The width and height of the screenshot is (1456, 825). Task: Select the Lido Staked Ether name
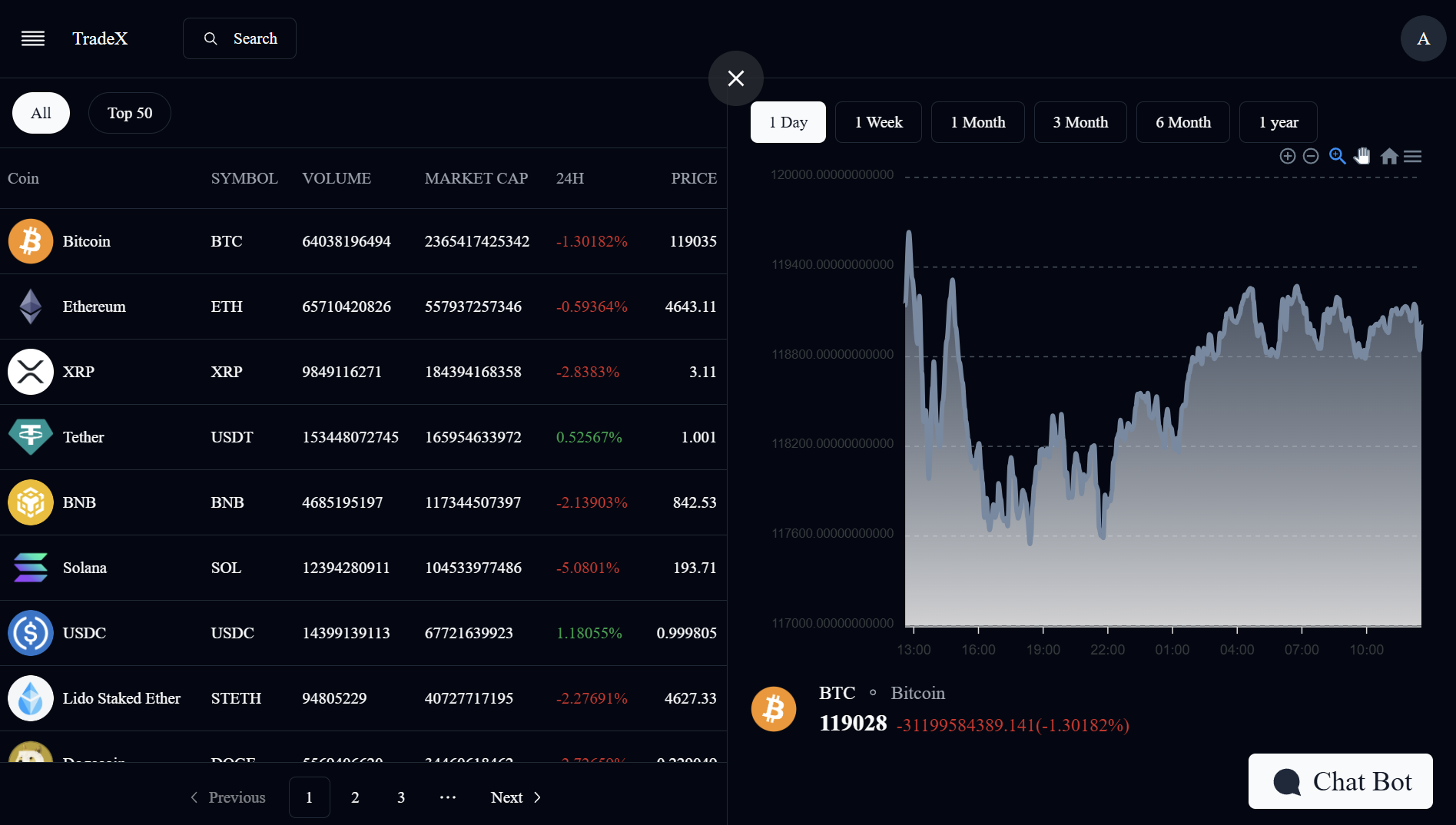pyautogui.click(x=122, y=698)
